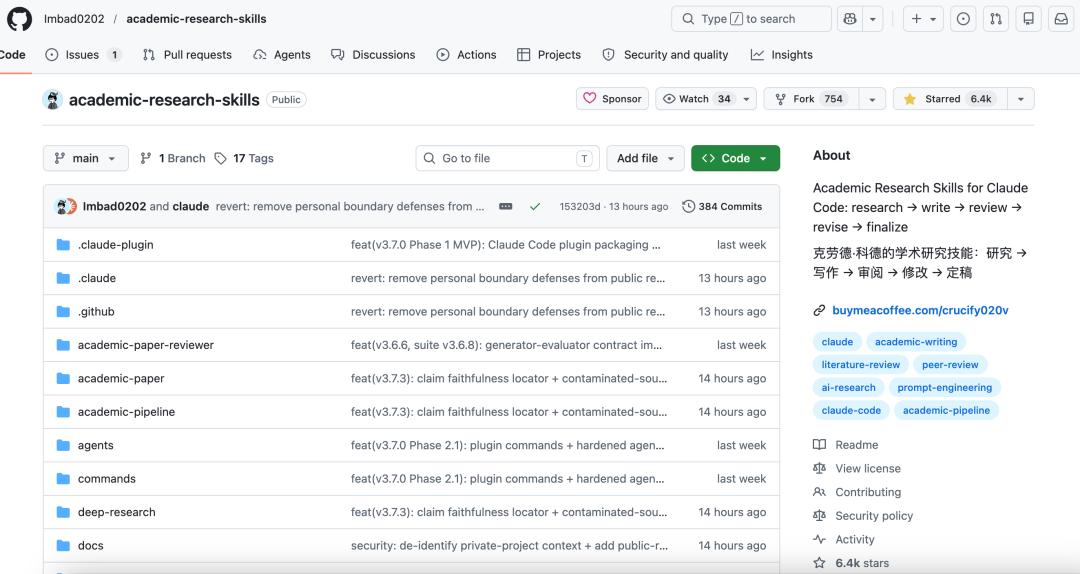Image resolution: width=1080 pixels, height=574 pixels.
Task: Open the repositories icon in header
Action: pyautogui.click(x=1028, y=19)
